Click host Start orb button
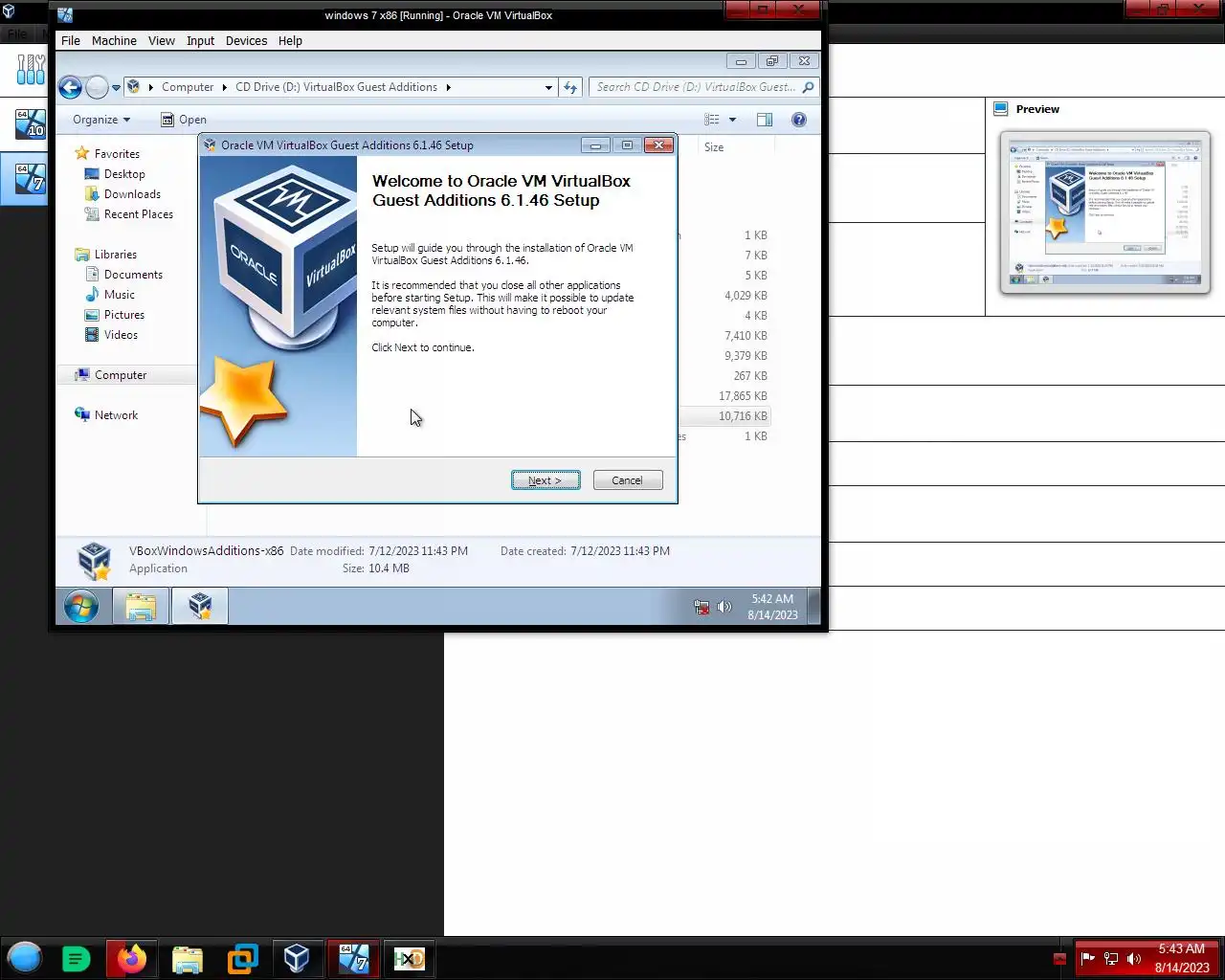The height and width of the screenshot is (980, 1225). point(24,958)
